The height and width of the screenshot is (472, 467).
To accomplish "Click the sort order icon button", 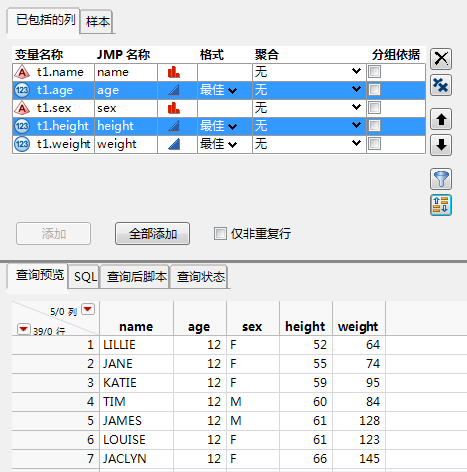I will coord(441,205).
